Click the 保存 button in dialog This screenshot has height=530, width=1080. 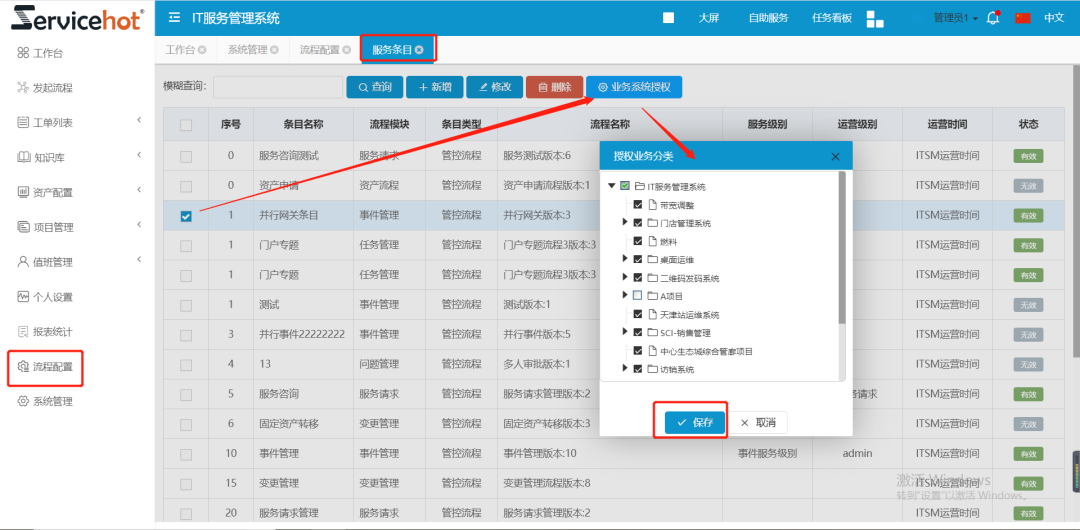pos(695,422)
